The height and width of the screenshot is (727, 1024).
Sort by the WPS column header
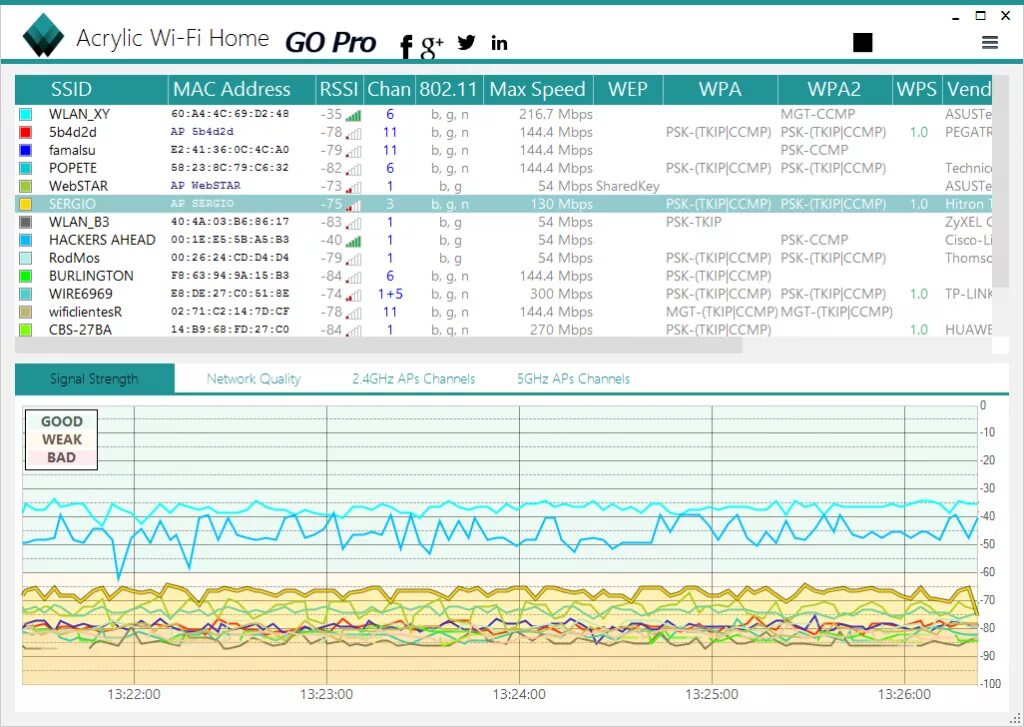[917, 89]
